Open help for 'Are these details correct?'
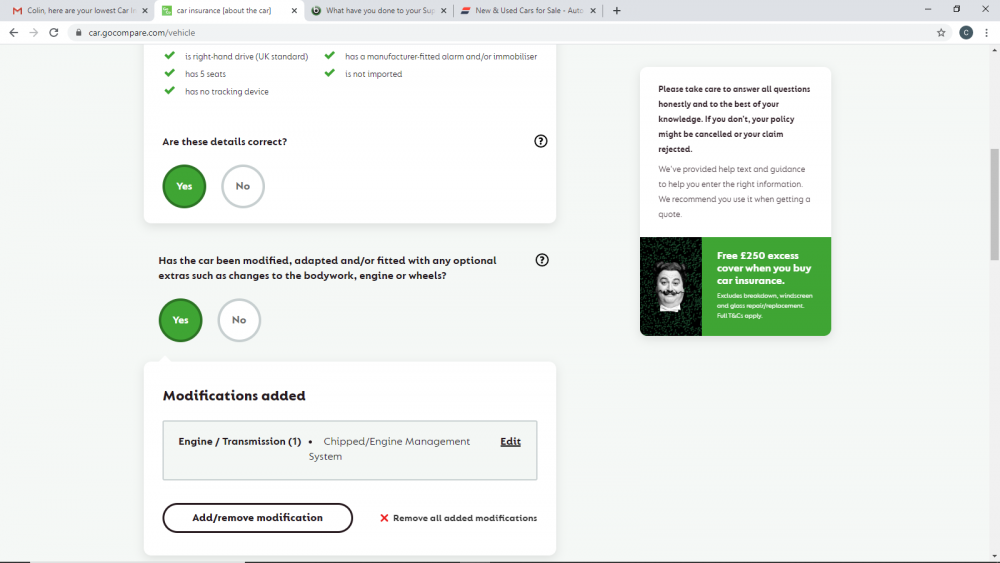1000x563 pixels. 540,141
